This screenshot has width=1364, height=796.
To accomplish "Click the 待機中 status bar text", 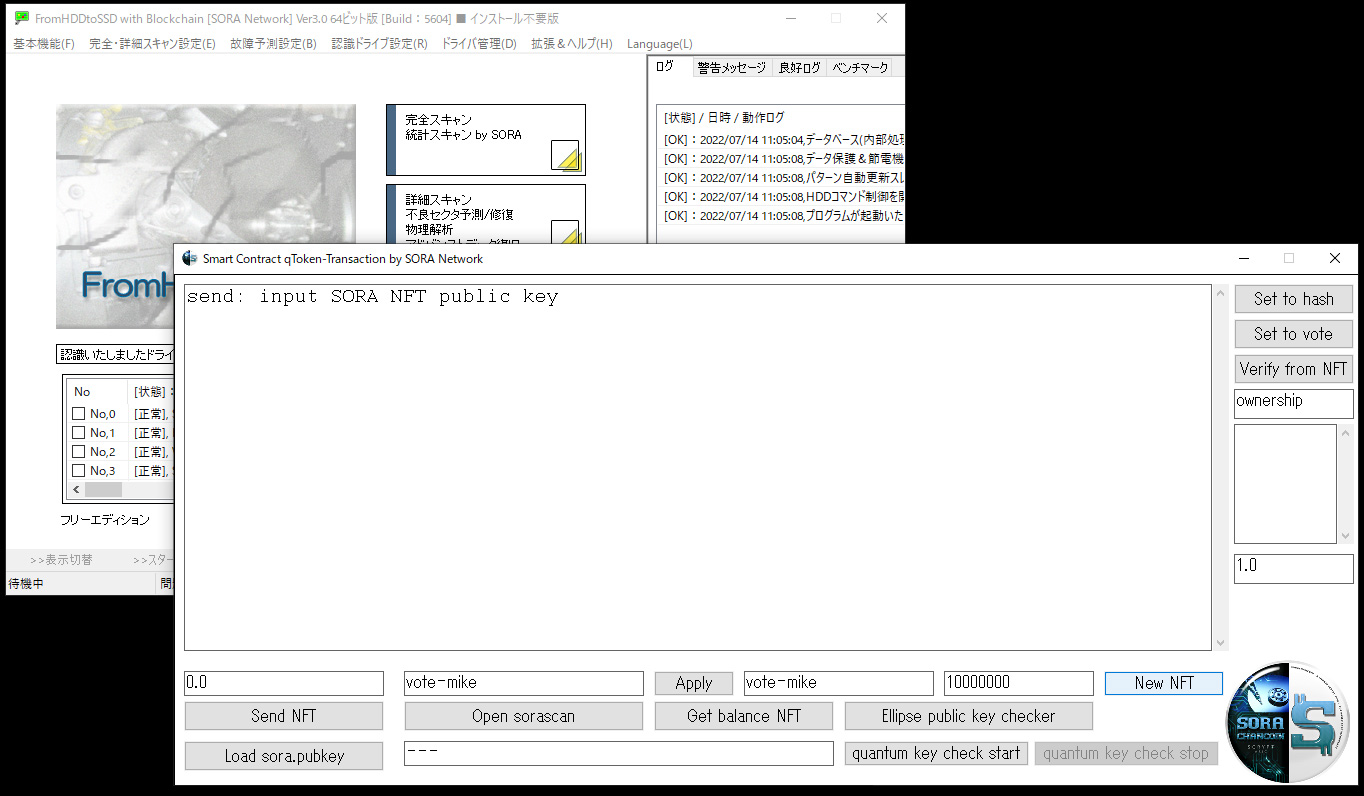I will [26, 584].
